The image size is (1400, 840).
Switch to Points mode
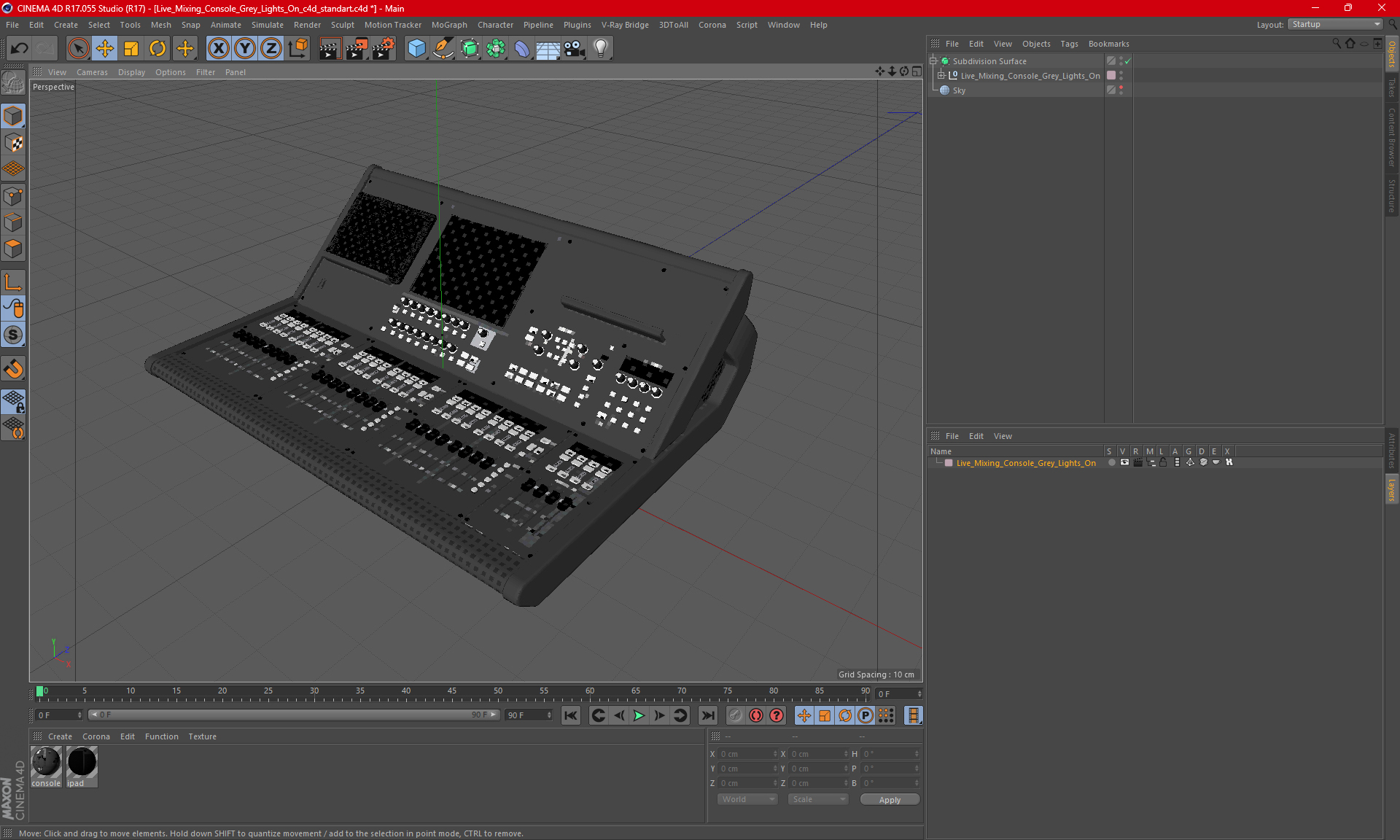(13, 196)
